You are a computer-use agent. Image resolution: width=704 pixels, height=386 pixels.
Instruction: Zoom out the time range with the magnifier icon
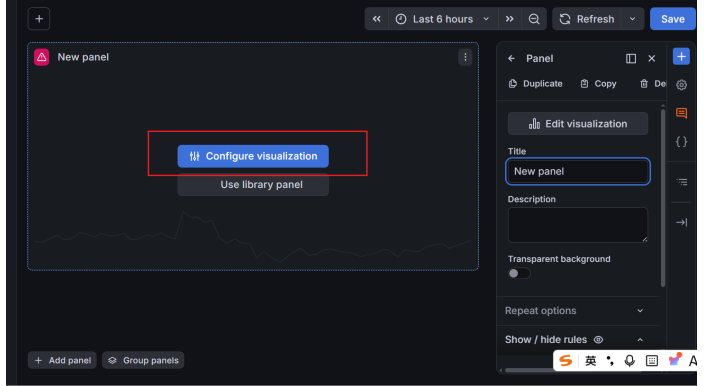pos(534,19)
